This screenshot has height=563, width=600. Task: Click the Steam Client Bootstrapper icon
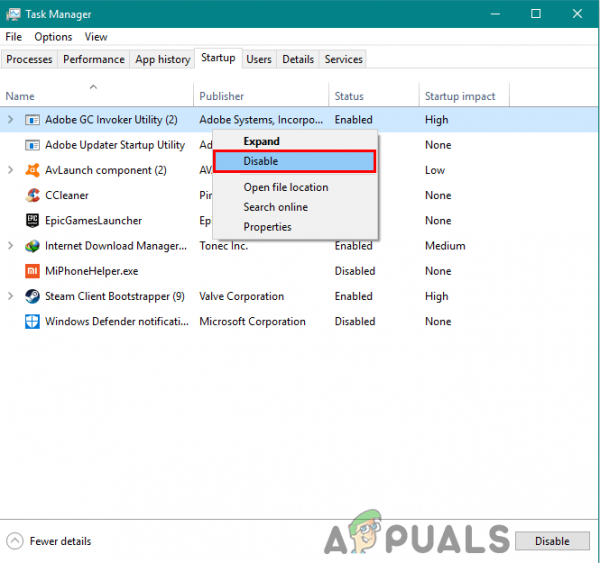32,297
